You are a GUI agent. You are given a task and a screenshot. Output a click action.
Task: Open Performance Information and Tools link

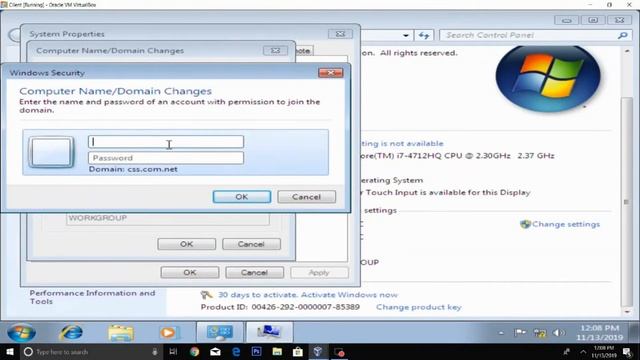click(92, 297)
